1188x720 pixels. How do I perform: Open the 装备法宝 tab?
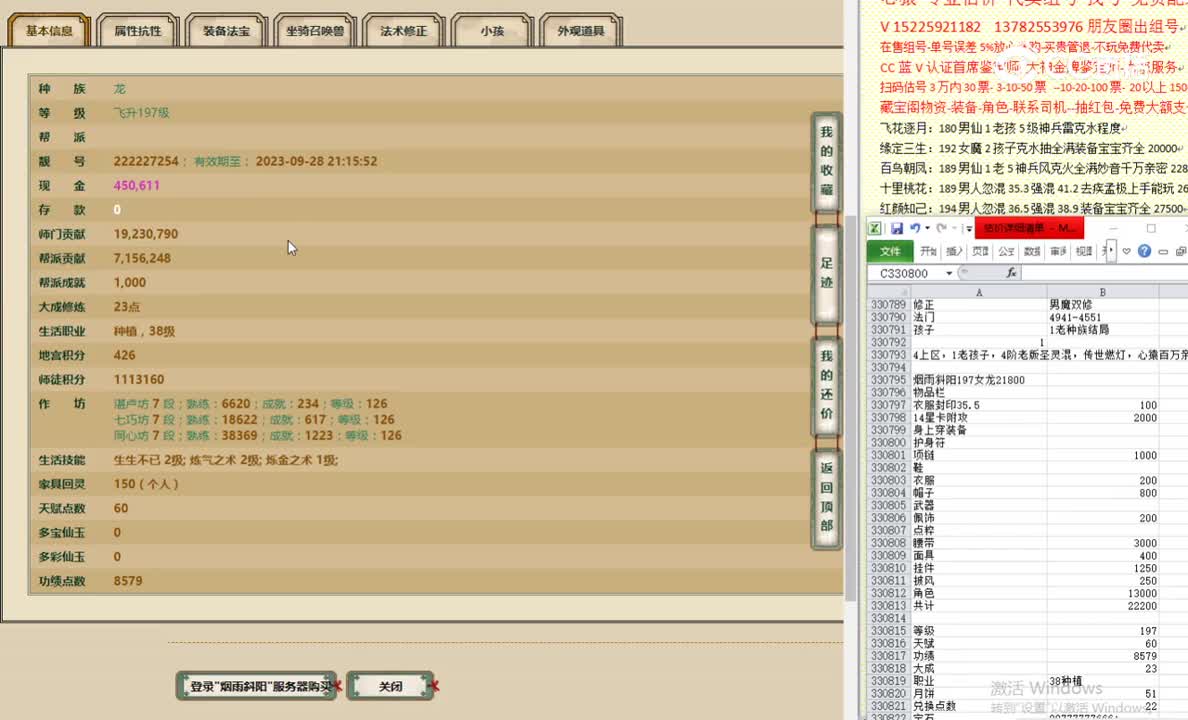point(225,30)
